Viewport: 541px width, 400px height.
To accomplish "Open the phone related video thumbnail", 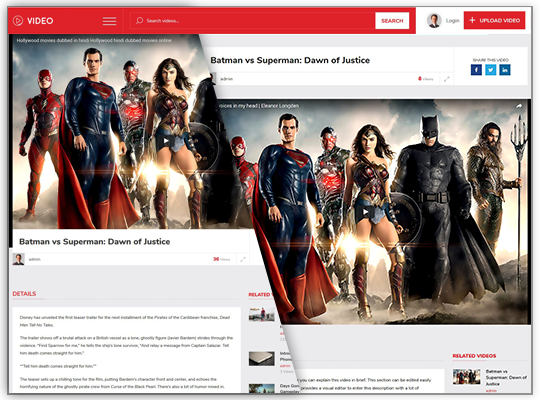I will (262, 359).
